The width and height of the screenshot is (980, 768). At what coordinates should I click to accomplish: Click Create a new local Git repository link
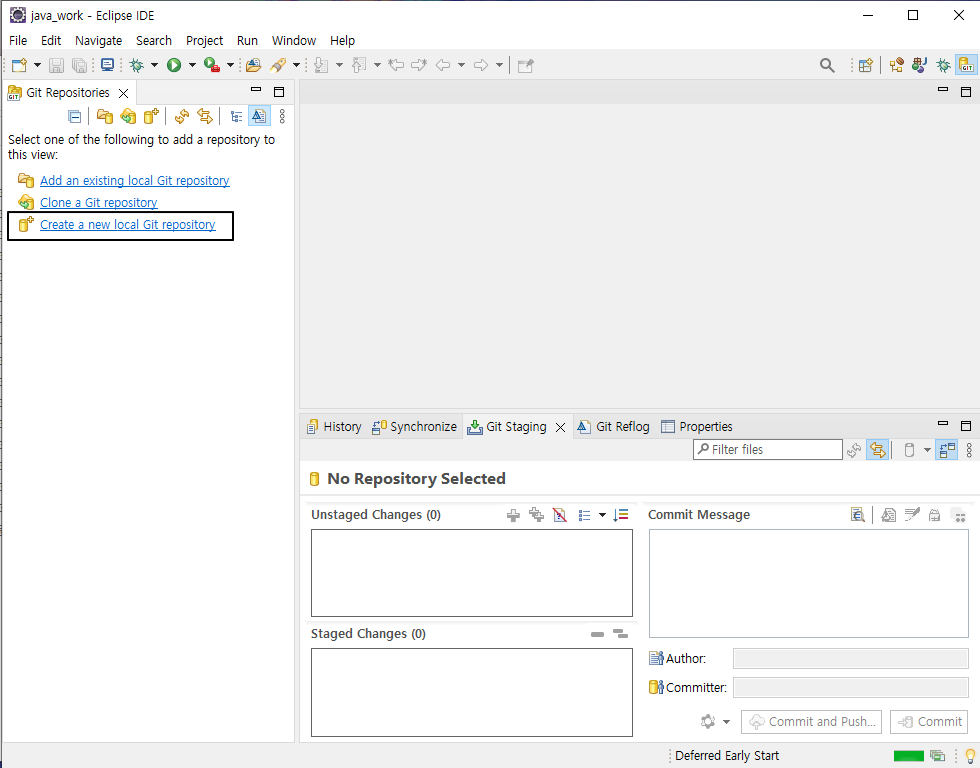coord(128,225)
